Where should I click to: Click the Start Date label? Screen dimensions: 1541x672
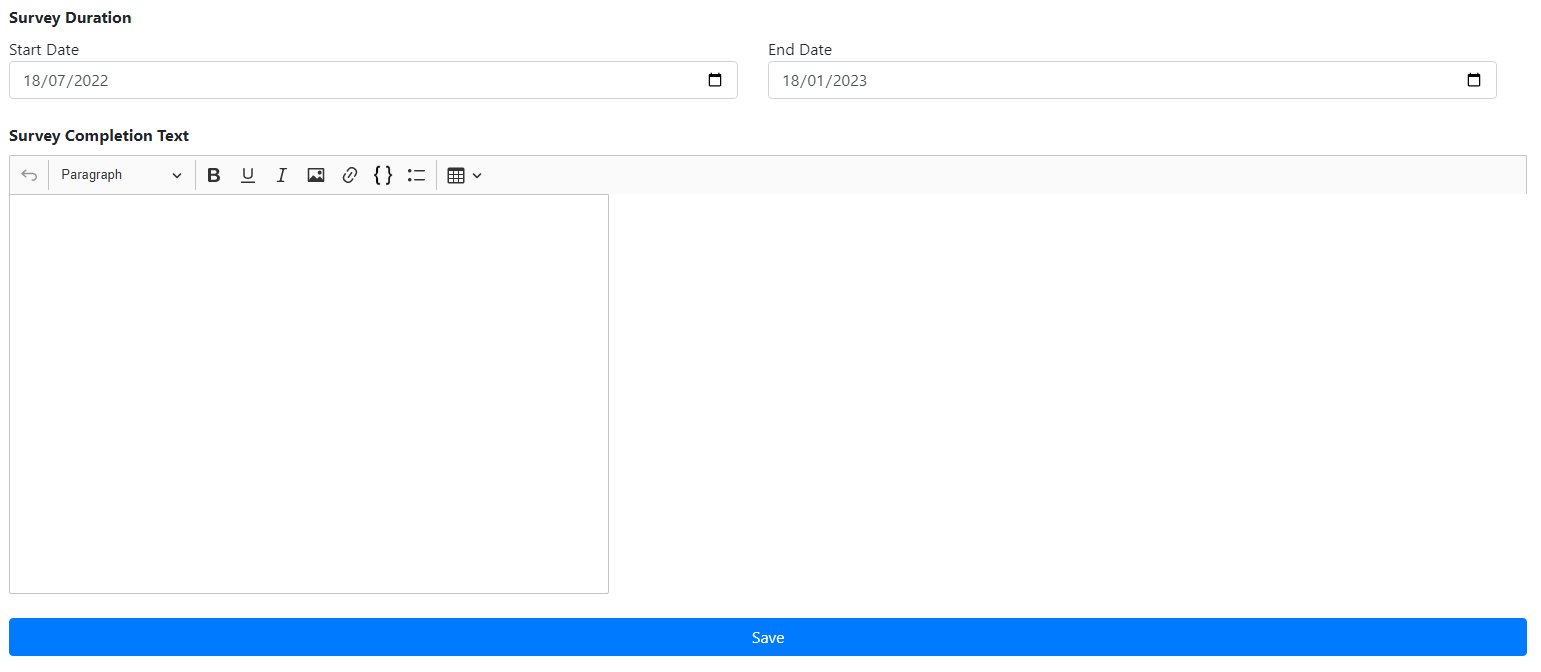coord(44,49)
